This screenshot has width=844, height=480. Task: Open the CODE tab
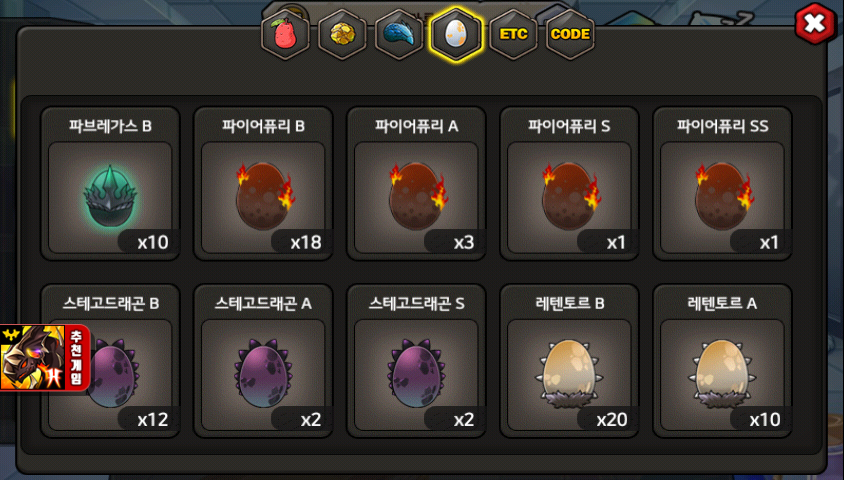click(x=570, y=34)
